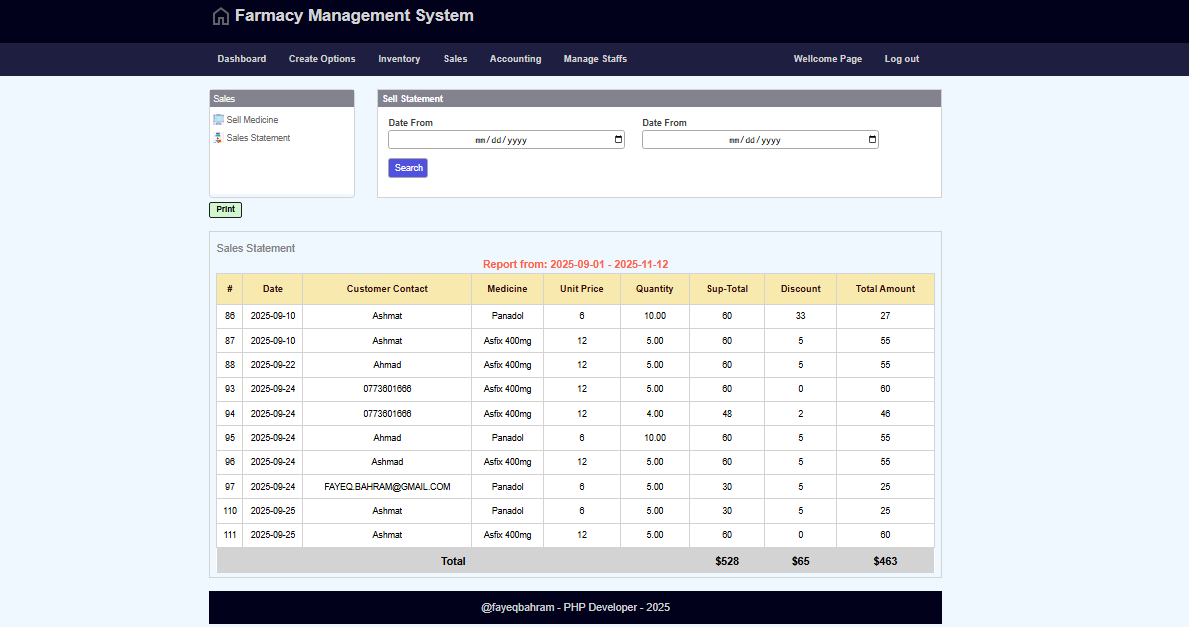
Task: Click the FAYEQ.BAHRAM@GMAIL.COM customer cell
Action: pos(387,487)
